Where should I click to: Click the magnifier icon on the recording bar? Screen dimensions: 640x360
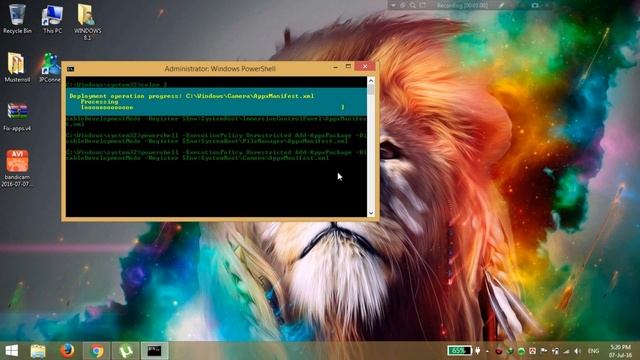(x=413, y=5)
